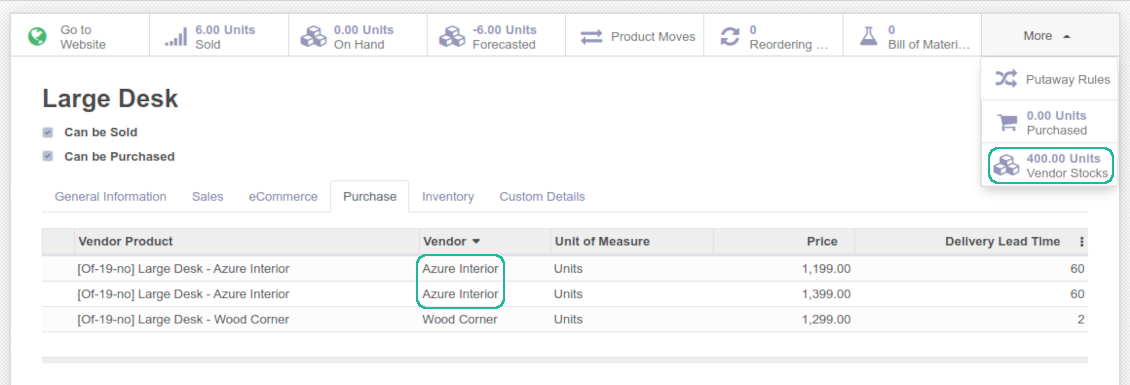Click Azure Interior vendor in 1,199.00 row
The width and height of the screenshot is (1130, 385).
(x=460, y=269)
